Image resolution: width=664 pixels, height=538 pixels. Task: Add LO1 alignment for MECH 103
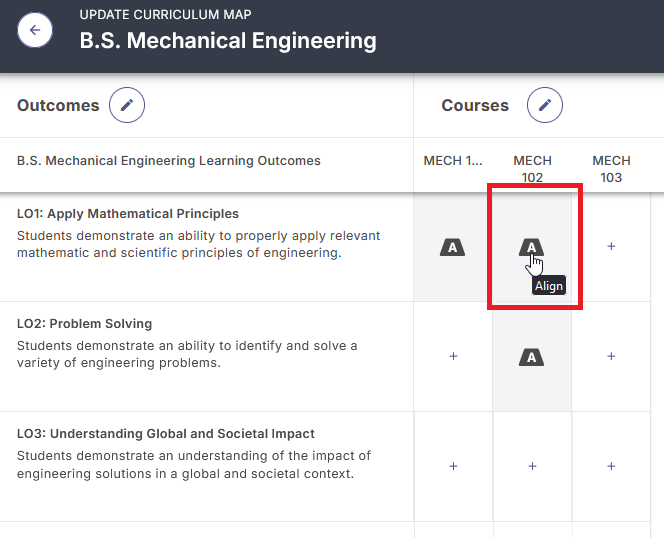[x=611, y=246]
